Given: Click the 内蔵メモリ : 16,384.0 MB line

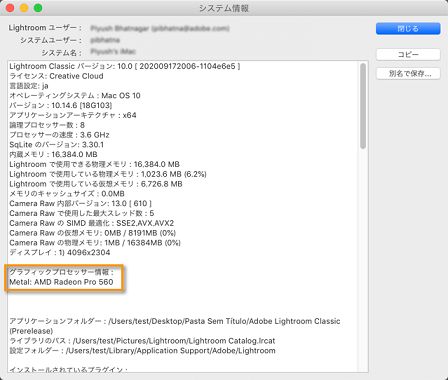Looking at the screenshot, I should point(53,154).
